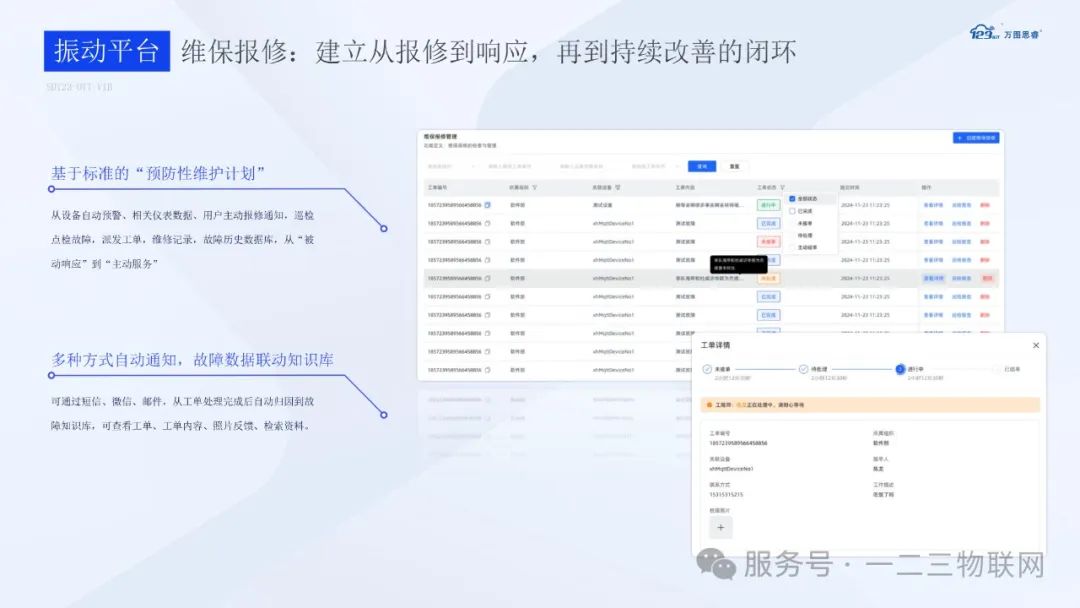Viewport: 1080px width, 608px height.
Task: Click red 删除 link in the green 进行中 row
Action: 985,205
